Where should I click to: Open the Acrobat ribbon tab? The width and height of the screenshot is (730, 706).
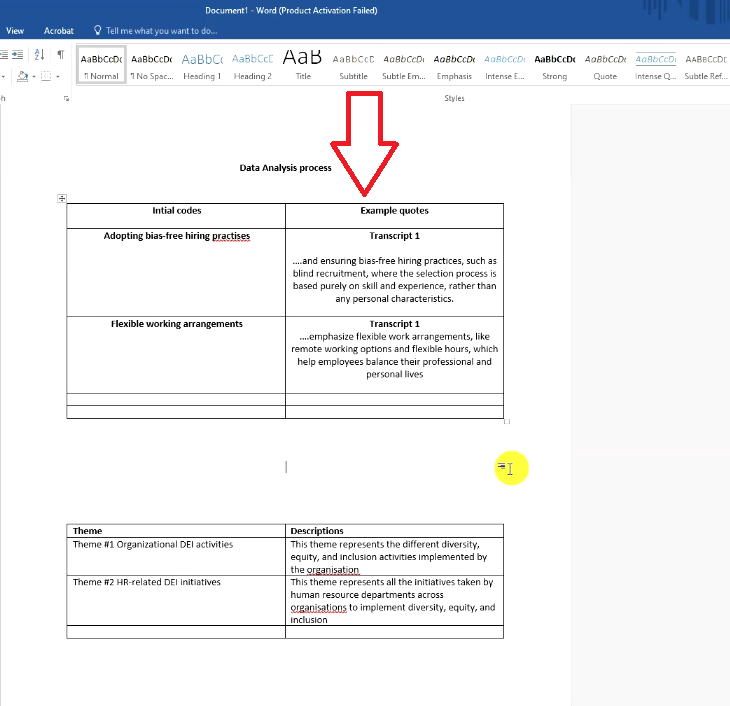click(x=59, y=31)
